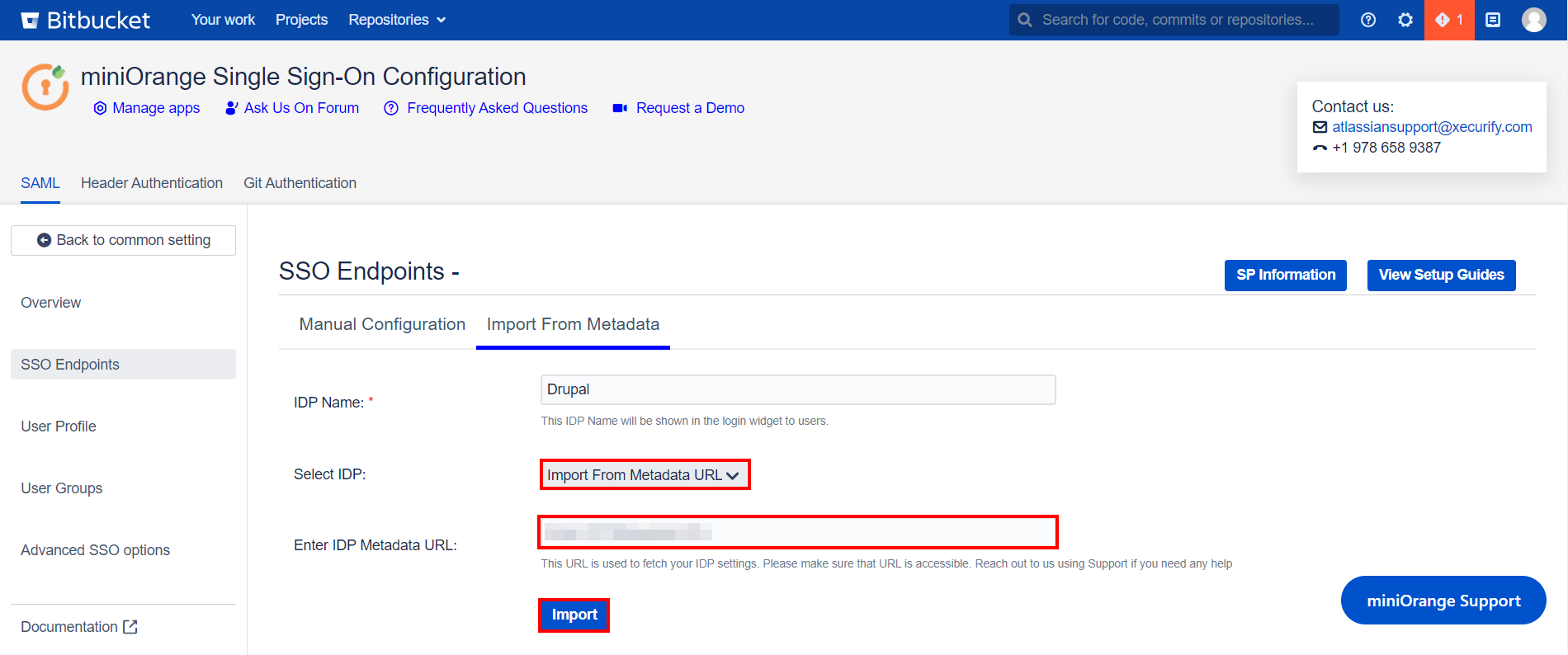Open User Groups in the sidebar
The width and height of the screenshot is (1568, 655).
tap(62, 488)
